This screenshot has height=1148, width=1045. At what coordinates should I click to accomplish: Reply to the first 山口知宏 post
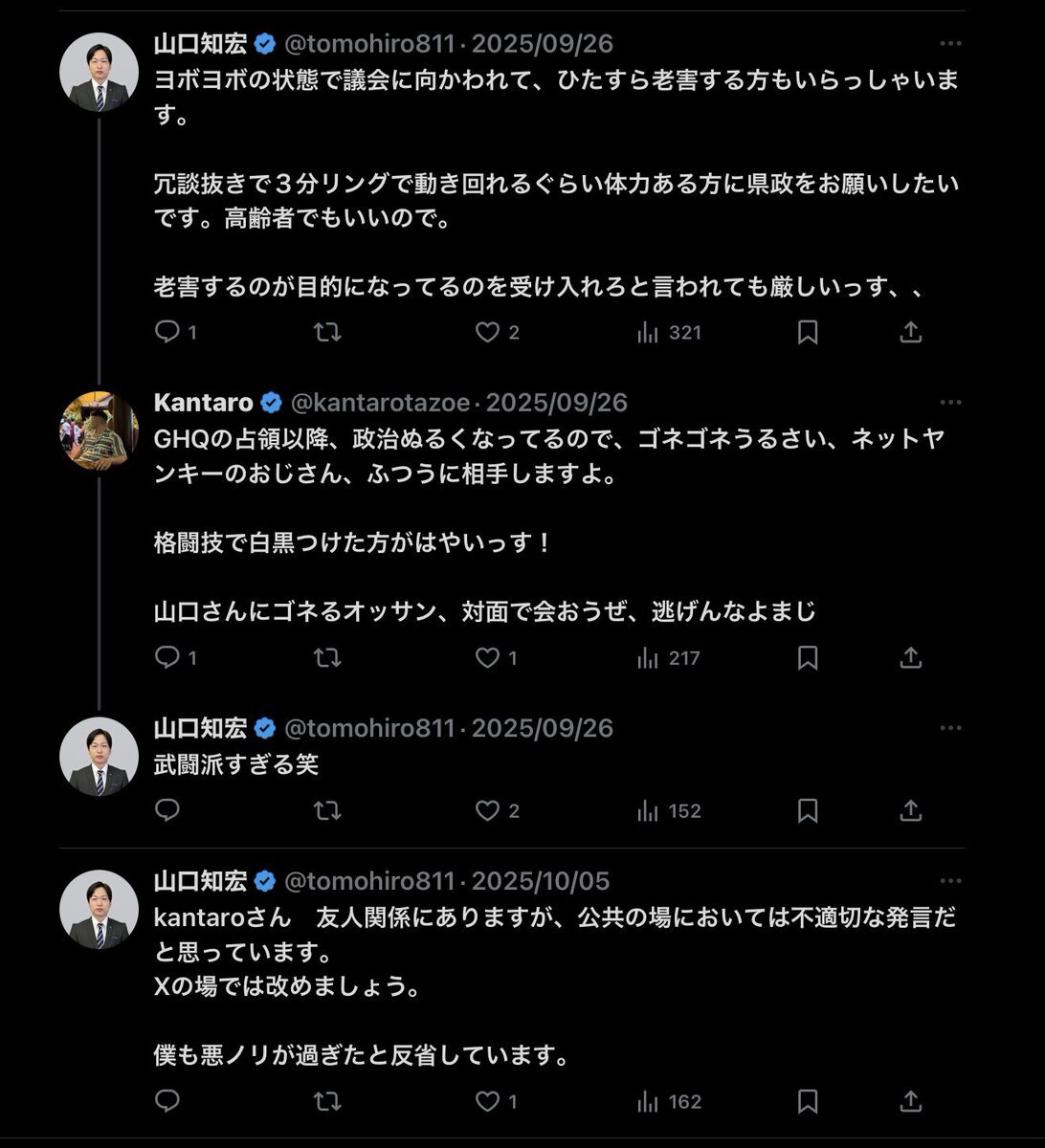pos(168,332)
